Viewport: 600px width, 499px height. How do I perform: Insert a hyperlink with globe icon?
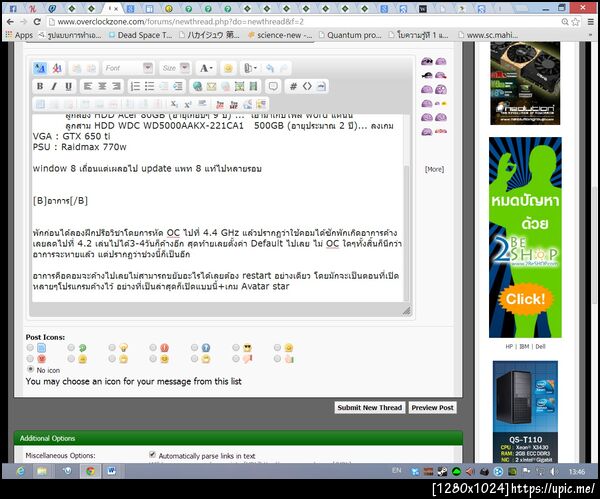pos(197,86)
